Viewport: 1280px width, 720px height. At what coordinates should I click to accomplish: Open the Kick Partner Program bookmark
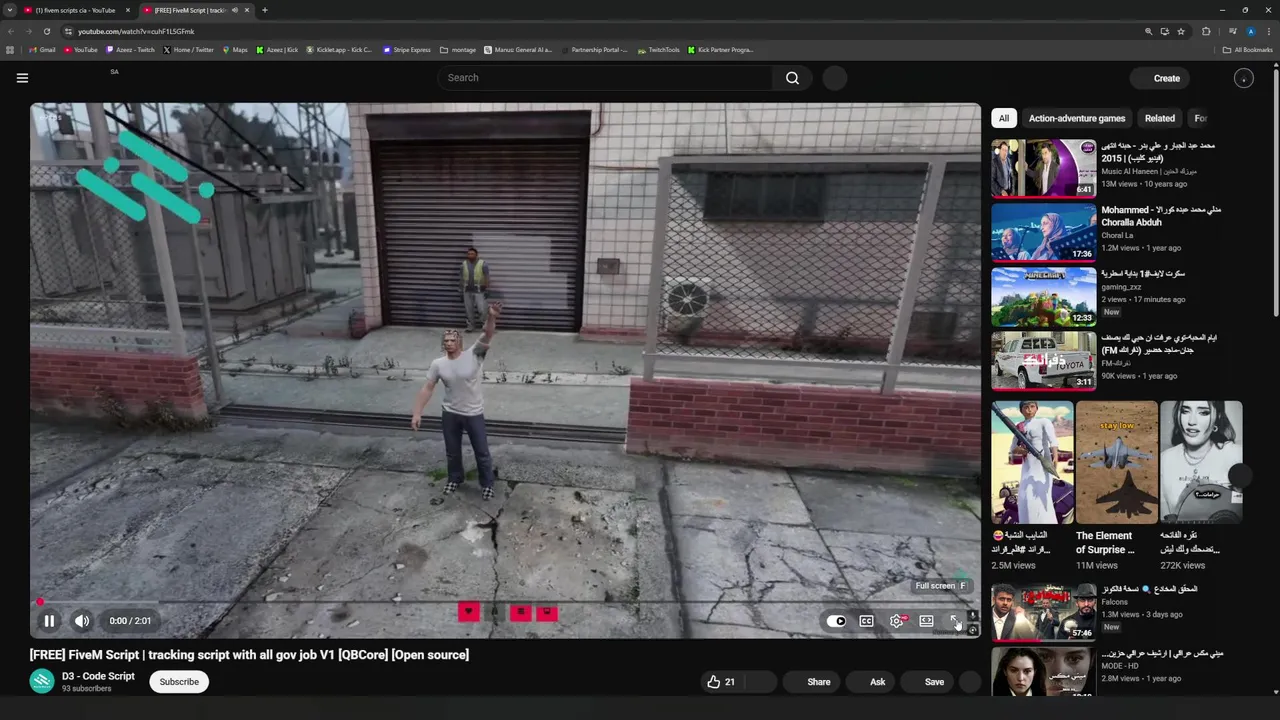click(x=720, y=50)
